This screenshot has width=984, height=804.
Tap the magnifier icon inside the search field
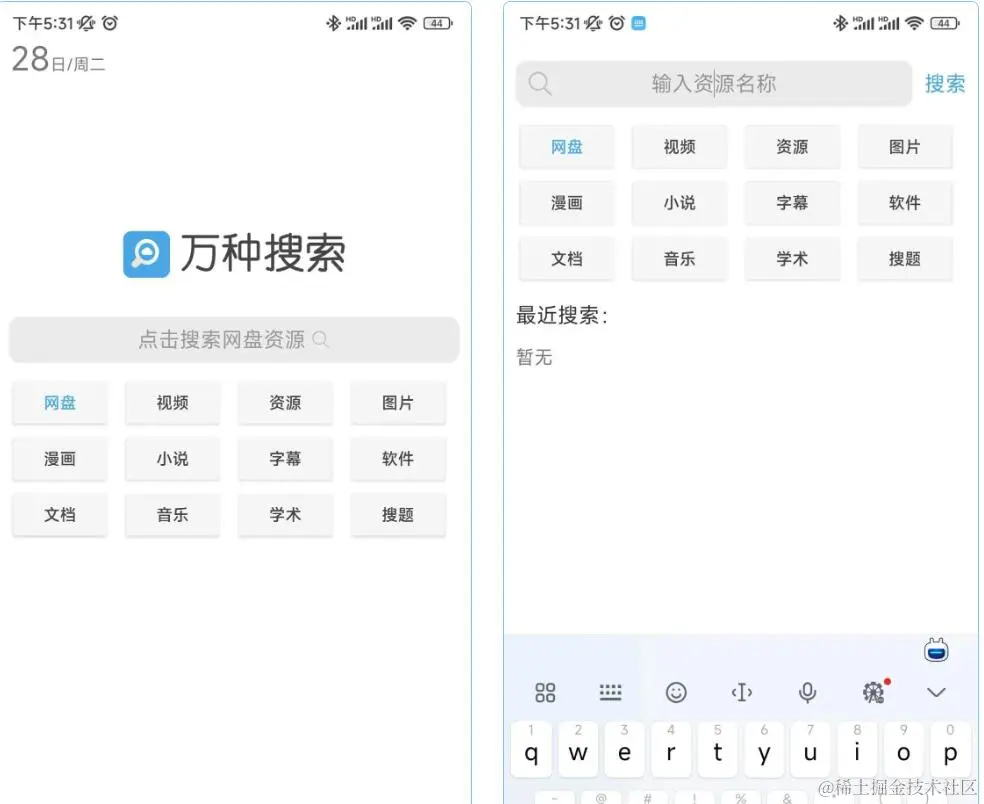540,84
